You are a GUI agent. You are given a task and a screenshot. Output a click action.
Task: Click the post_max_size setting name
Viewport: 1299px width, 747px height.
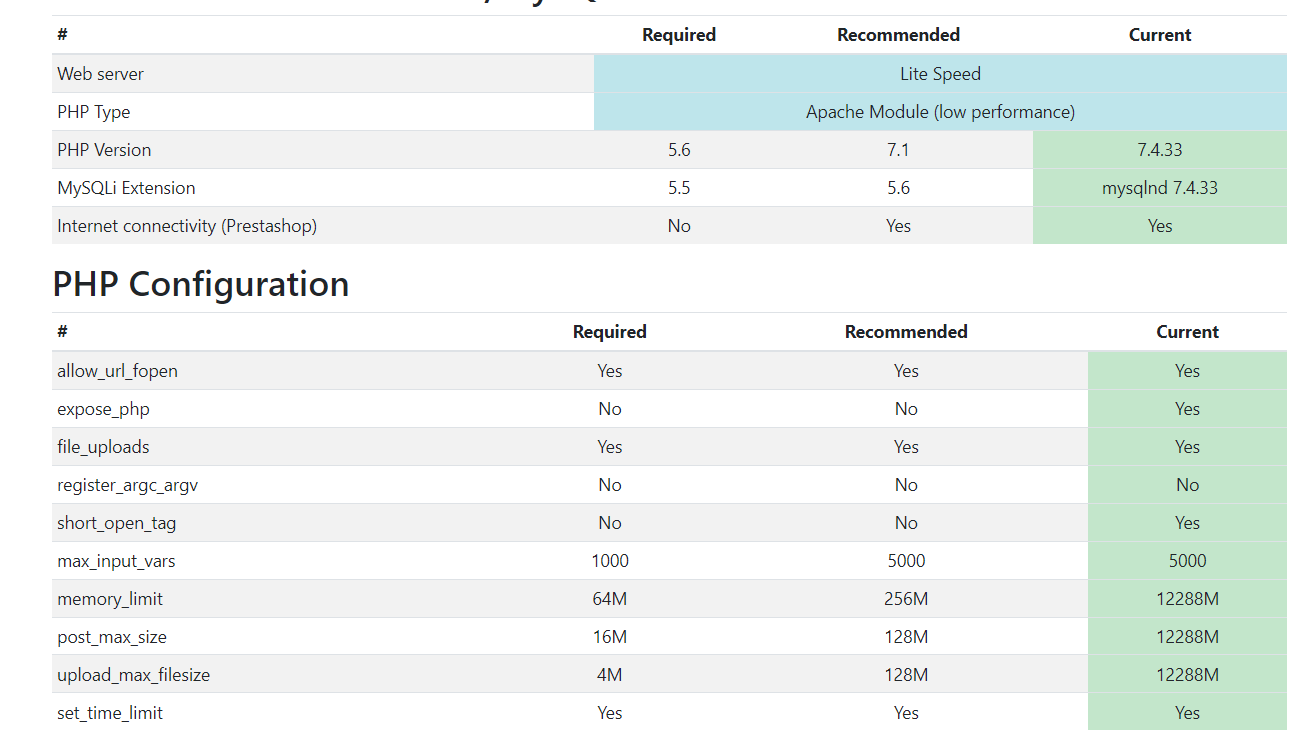[x=112, y=637]
